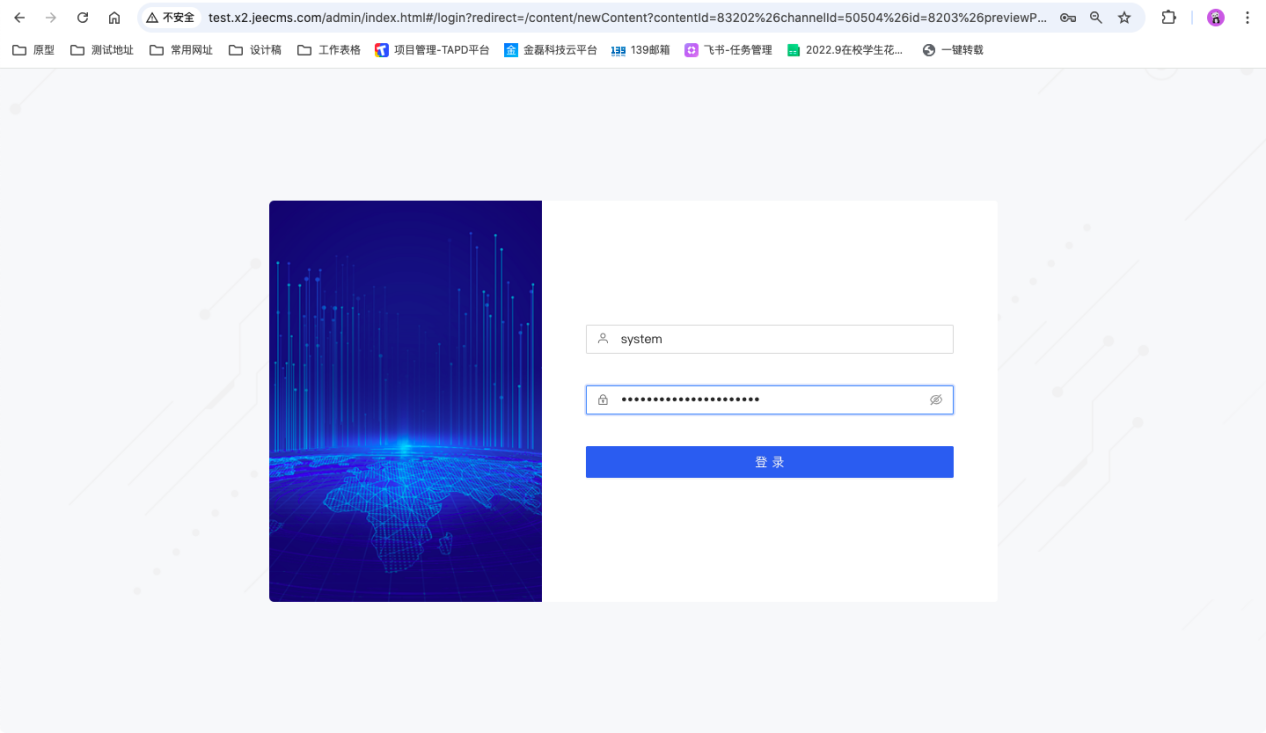Screen dimensions: 1266x733
Task: Open the Chrome three-dot menu
Action: (1247, 18)
